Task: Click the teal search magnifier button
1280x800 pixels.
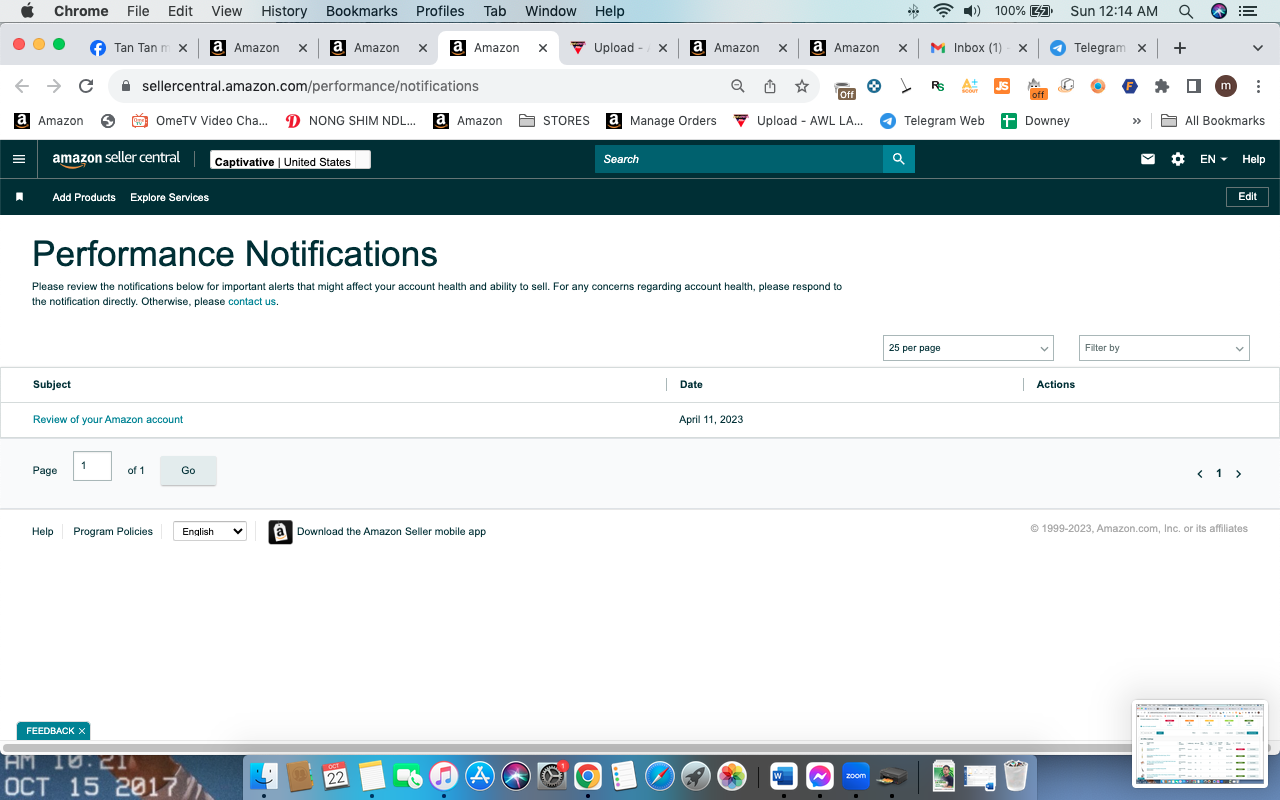Action: coord(899,159)
